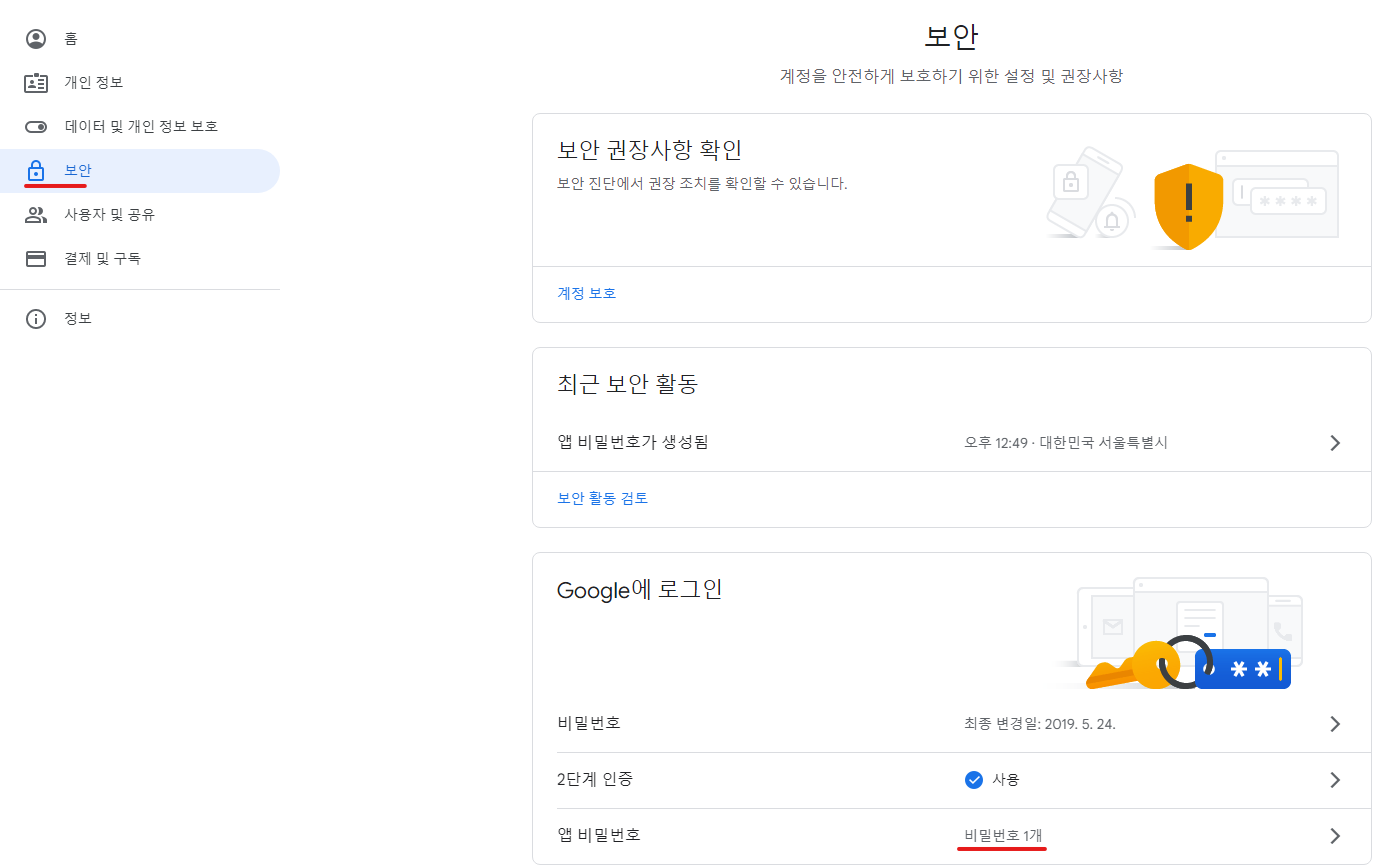Expand the 앱 비밀번호가 생성됨 activity chevron

pyautogui.click(x=1335, y=443)
